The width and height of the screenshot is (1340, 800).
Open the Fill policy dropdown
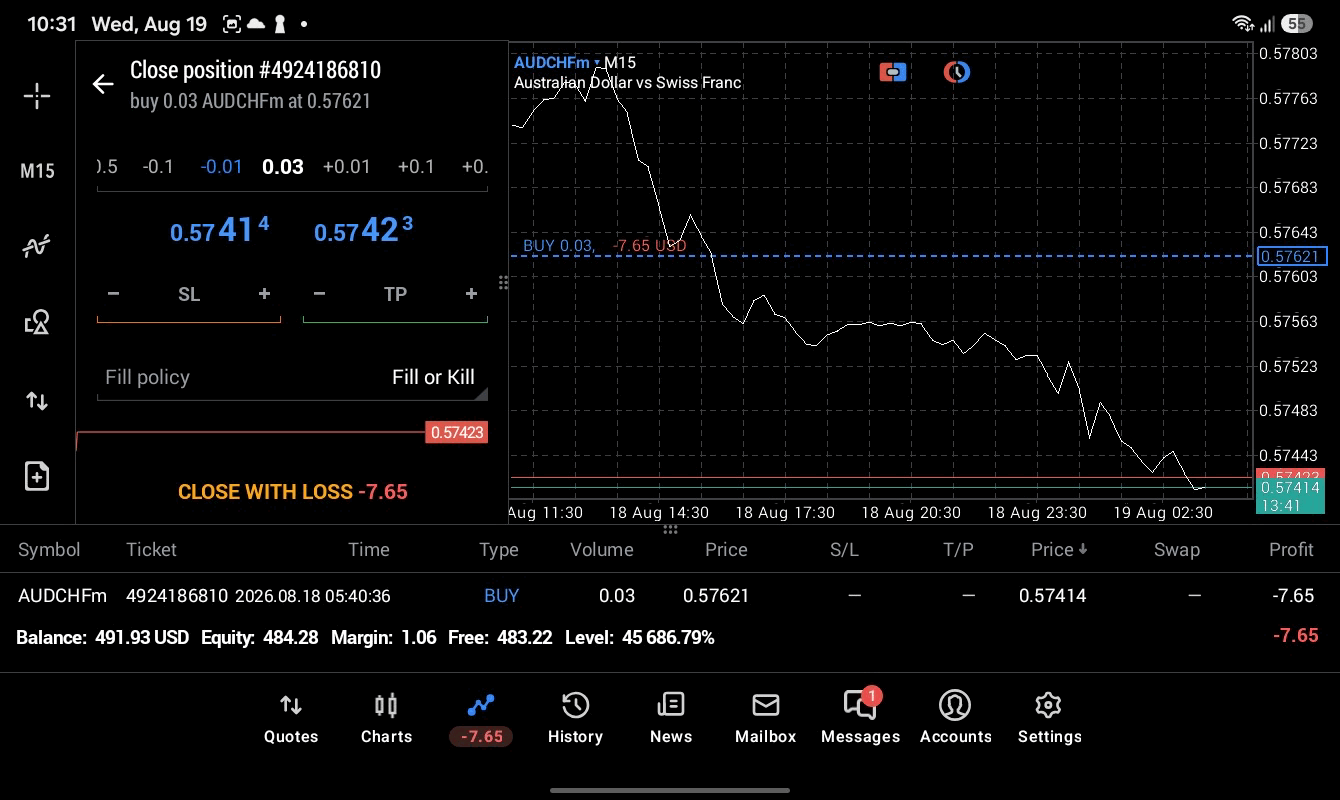point(292,377)
